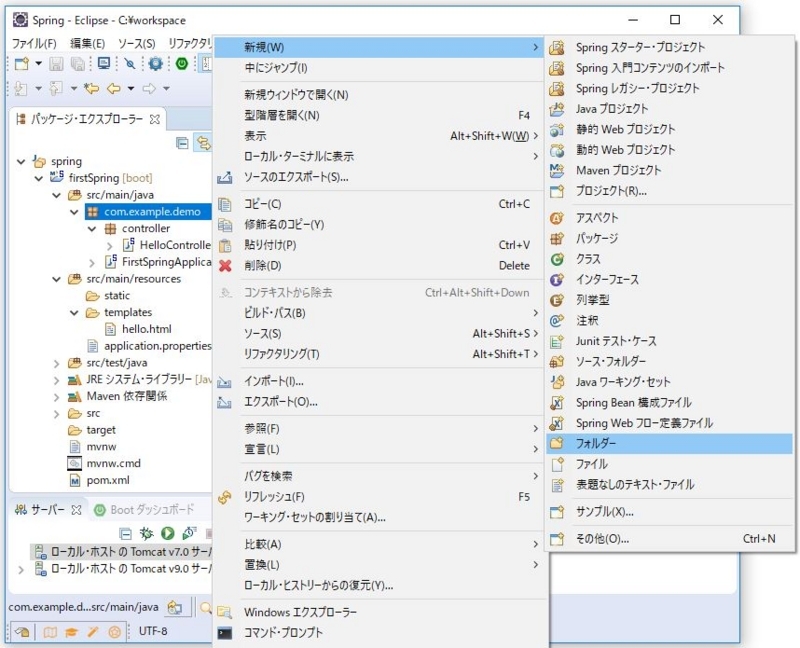This screenshot has width=800, height=648.
Task: Select the static folder
Action: point(117,296)
